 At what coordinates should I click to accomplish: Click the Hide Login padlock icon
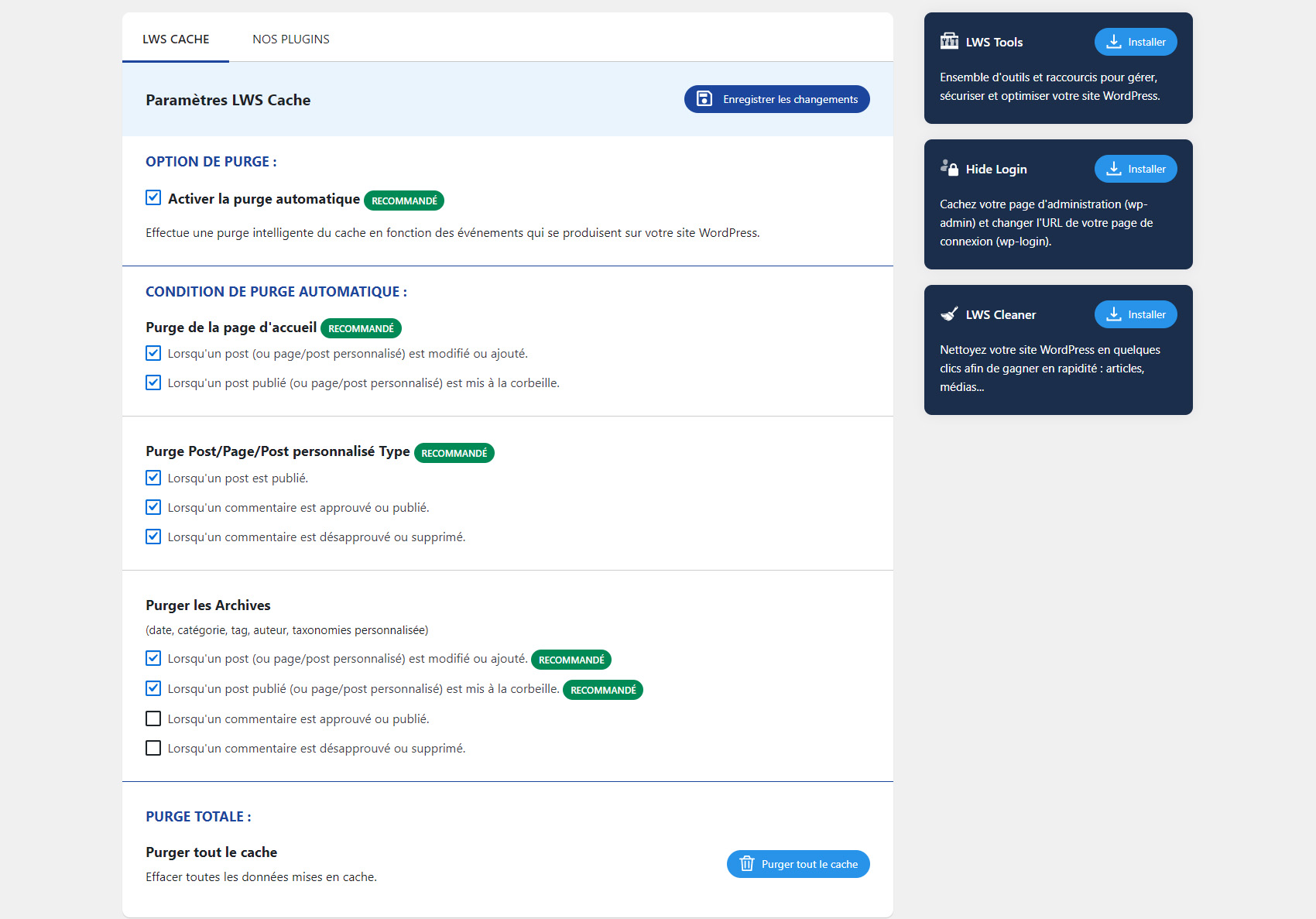coord(949,167)
